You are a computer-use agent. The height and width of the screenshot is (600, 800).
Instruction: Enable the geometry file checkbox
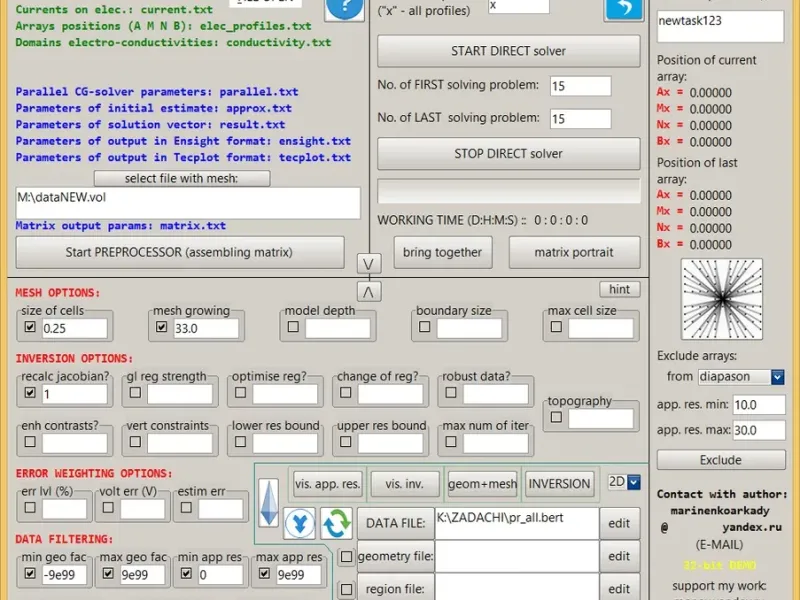(346, 556)
